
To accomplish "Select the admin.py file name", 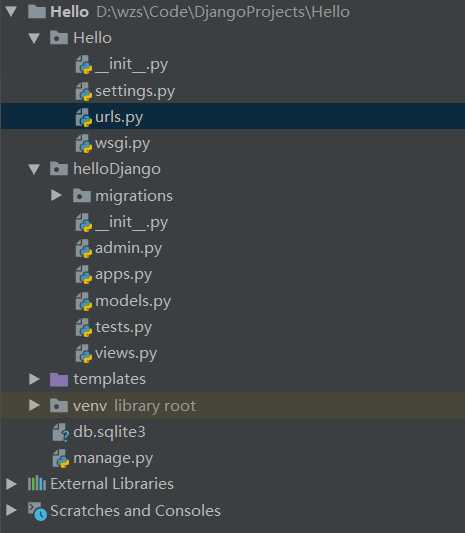I will point(128,248).
